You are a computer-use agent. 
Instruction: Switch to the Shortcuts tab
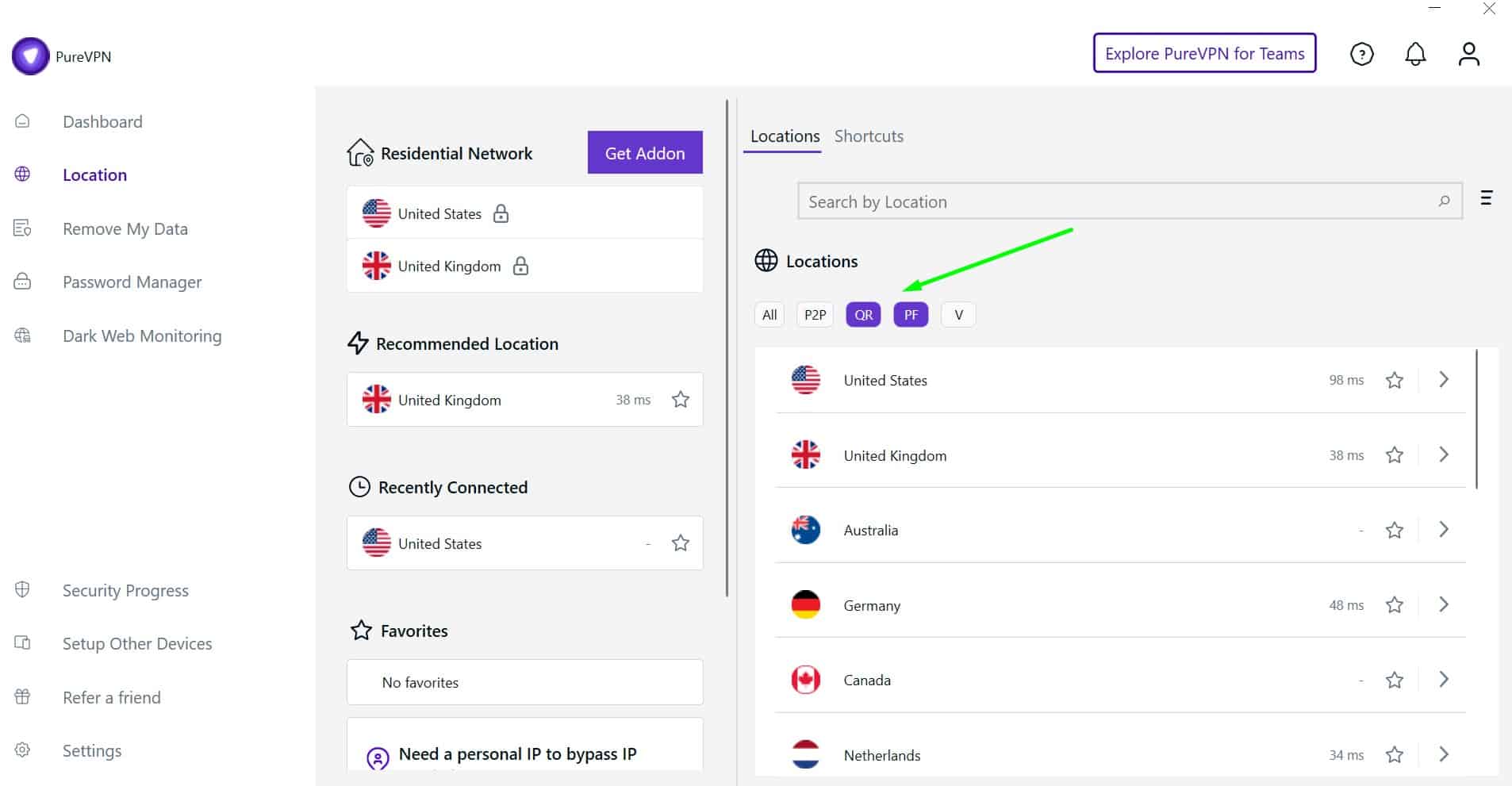click(869, 136)
